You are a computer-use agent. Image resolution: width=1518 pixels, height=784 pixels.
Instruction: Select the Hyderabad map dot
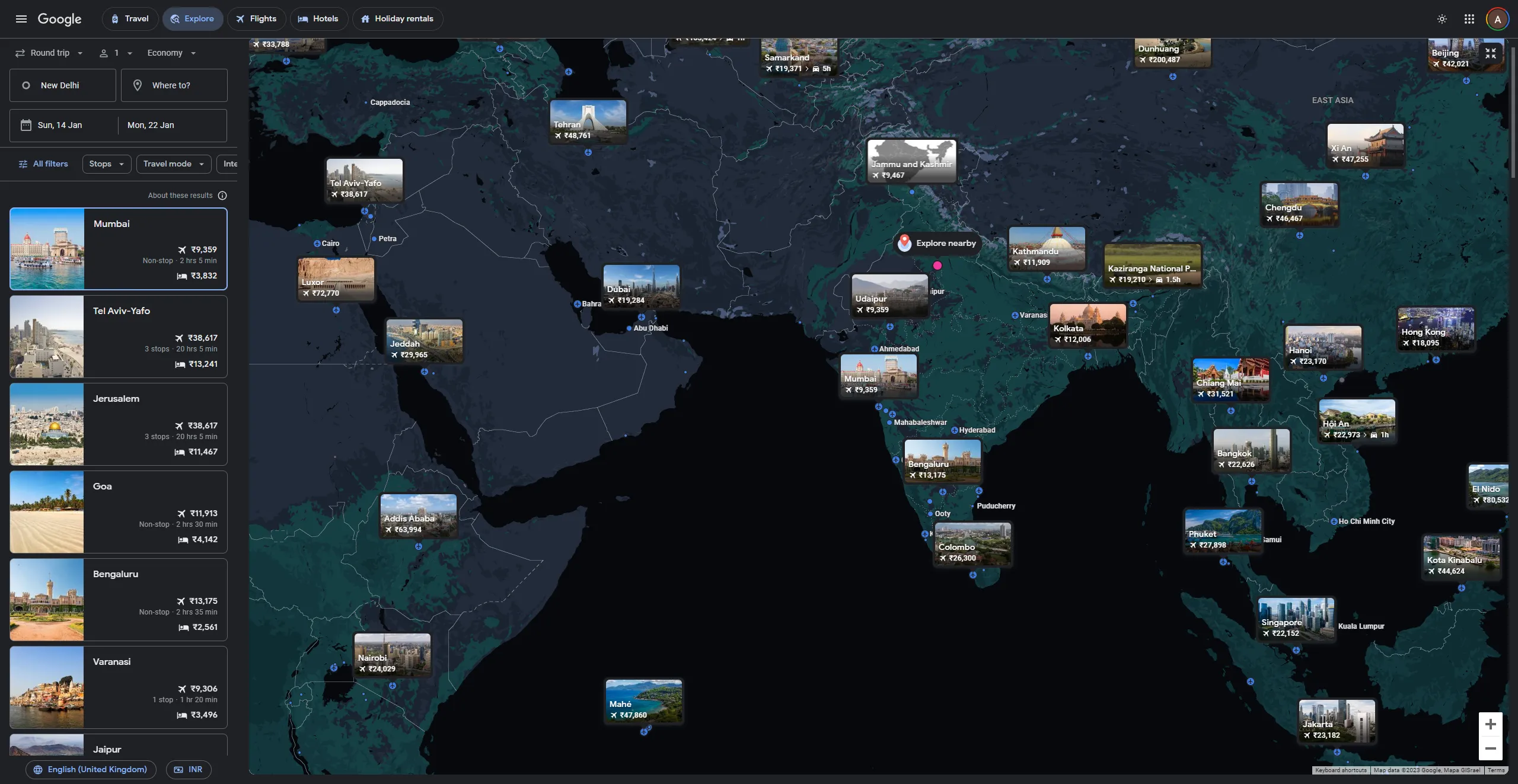click(955, 430)
